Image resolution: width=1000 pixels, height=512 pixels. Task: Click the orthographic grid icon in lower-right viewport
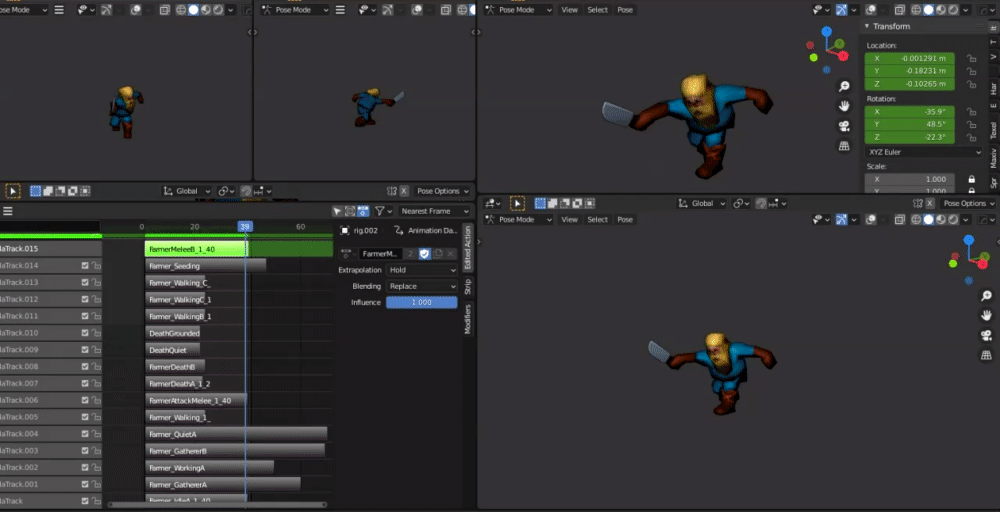(x=986, y=355)
